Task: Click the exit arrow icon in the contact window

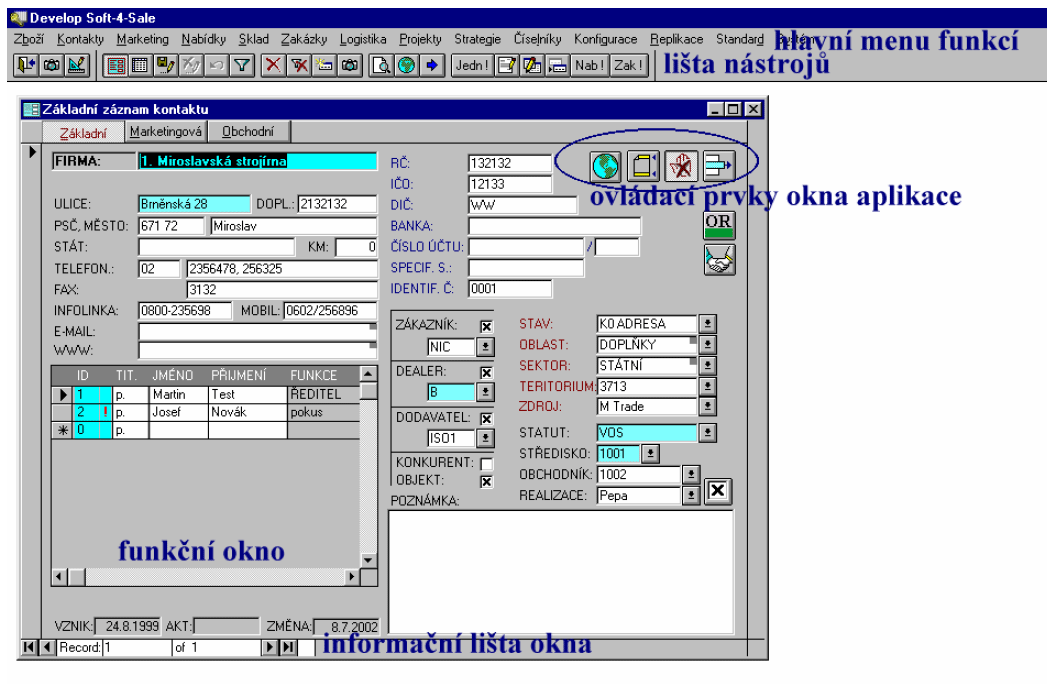Action: (x=719, y=166)
